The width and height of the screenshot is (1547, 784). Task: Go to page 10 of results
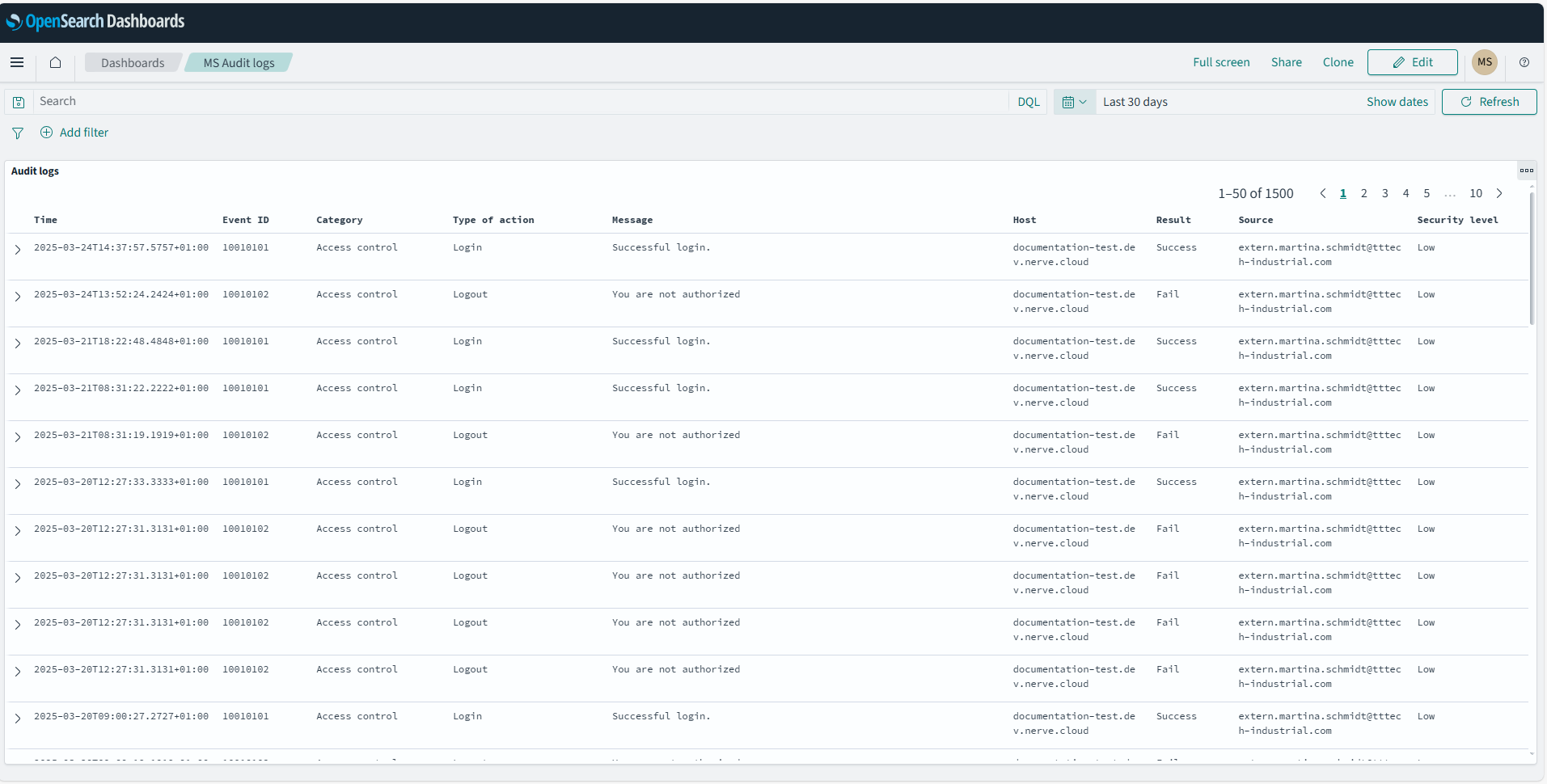tap(1476, 193)
